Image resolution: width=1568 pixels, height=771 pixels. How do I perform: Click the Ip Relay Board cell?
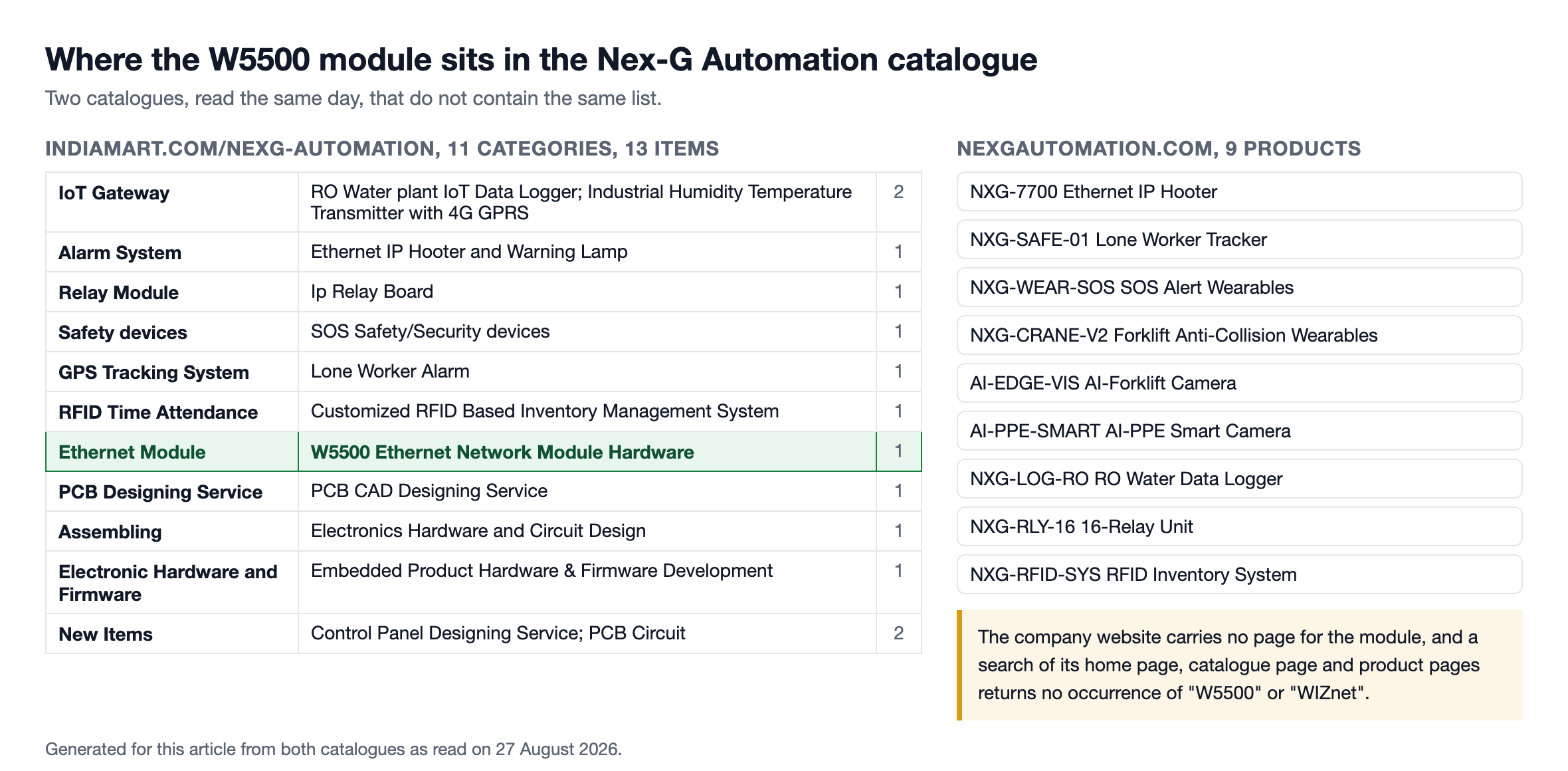(x=587, y=292)
